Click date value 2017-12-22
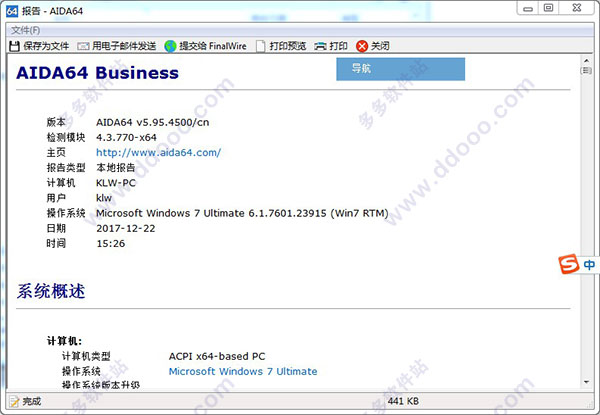This screenshot has width=600, height=415. pyautogui.click(x=126, y=228)
